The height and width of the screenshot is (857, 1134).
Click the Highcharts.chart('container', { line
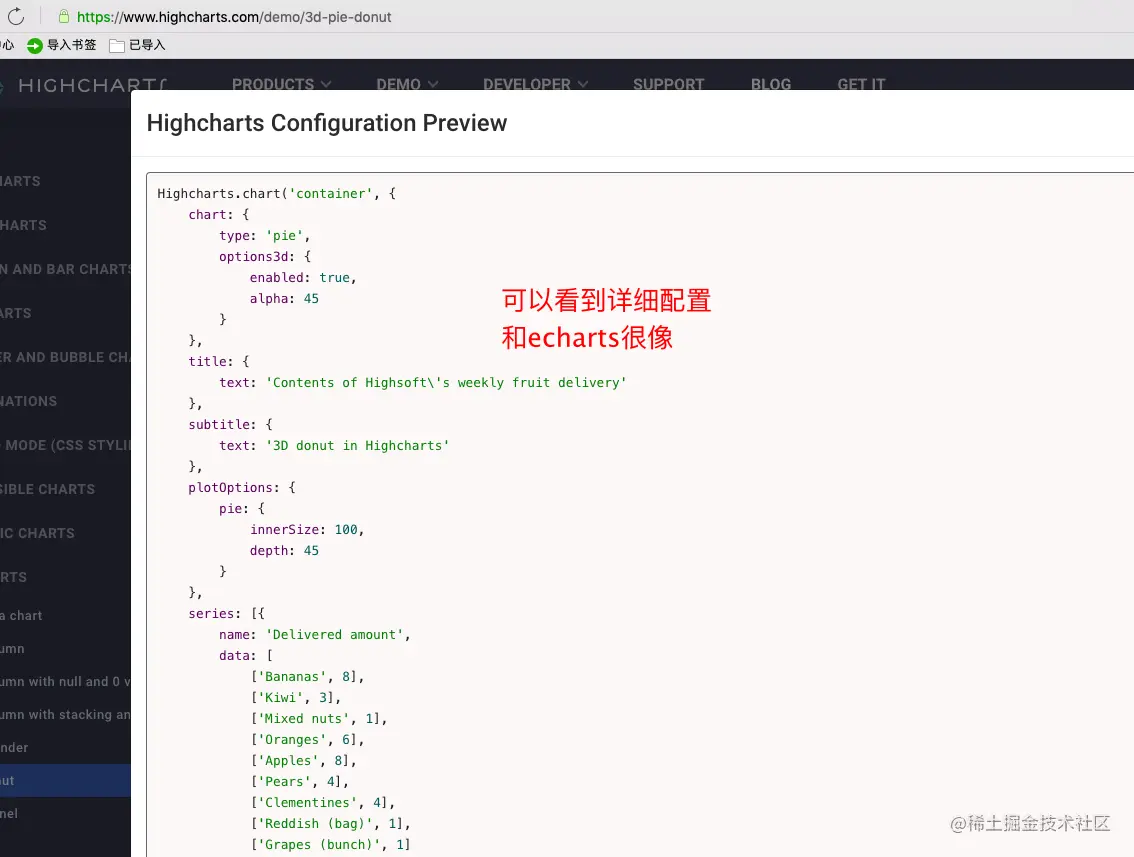[276, 194]
